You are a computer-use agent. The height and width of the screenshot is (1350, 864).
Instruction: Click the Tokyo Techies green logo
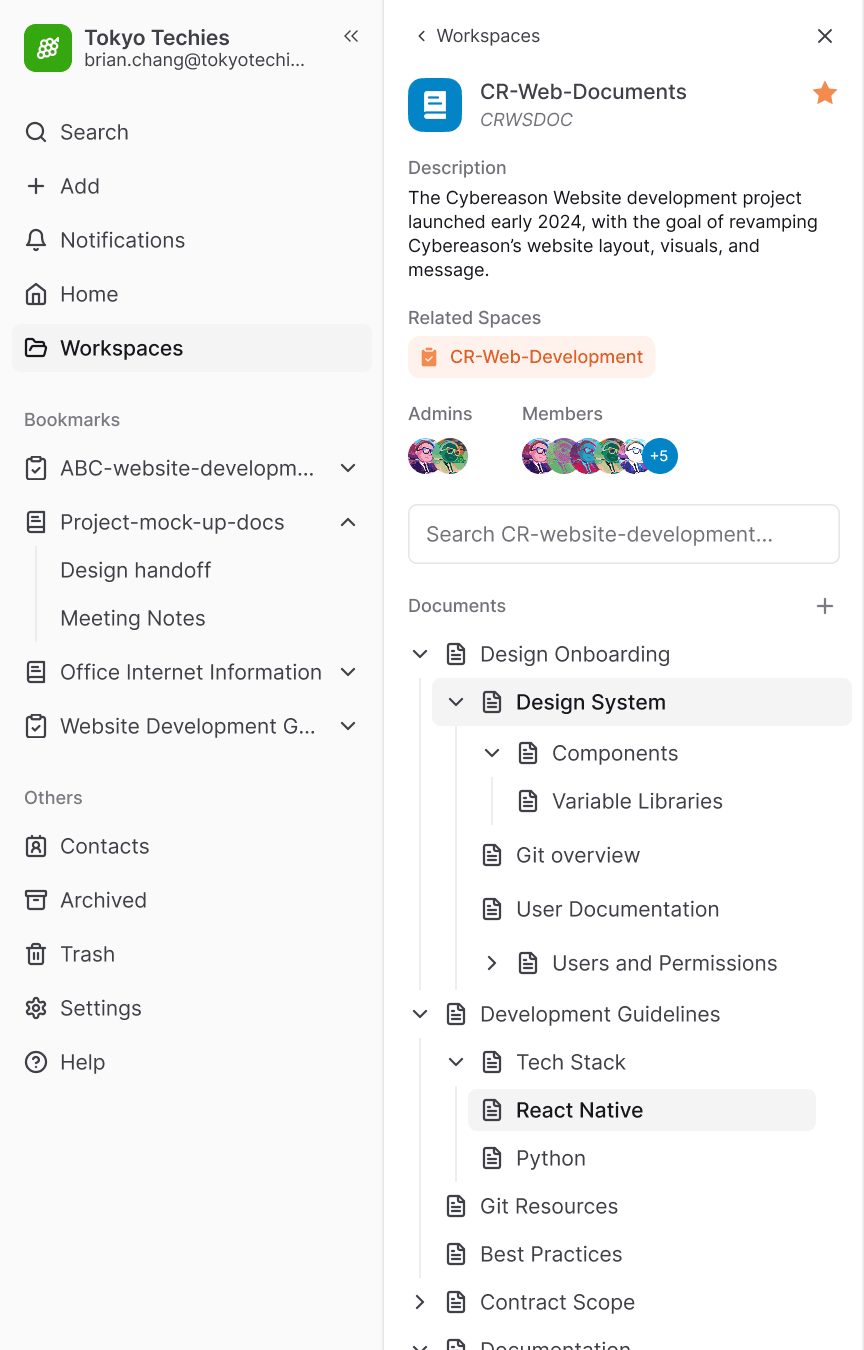point(48,48)
